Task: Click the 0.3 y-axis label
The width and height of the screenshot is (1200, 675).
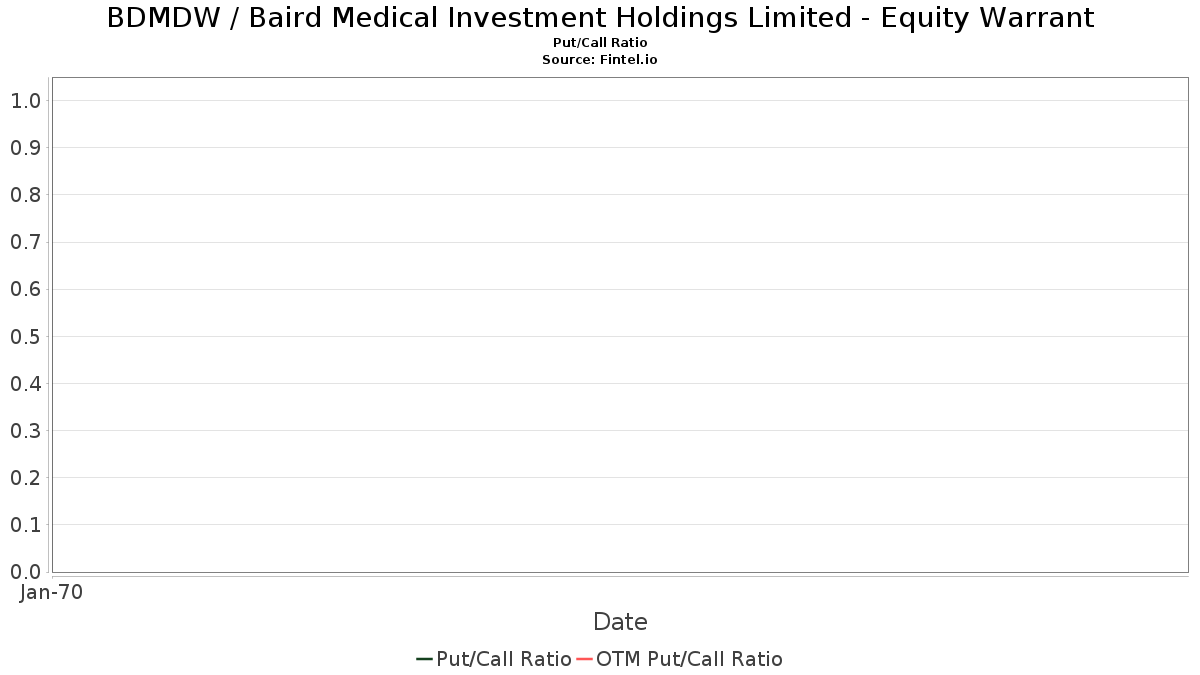Action: 25,431
